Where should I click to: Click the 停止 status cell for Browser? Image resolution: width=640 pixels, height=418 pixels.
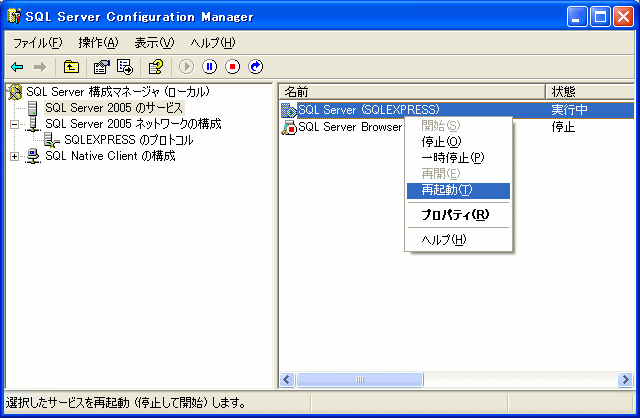point(563,127)
